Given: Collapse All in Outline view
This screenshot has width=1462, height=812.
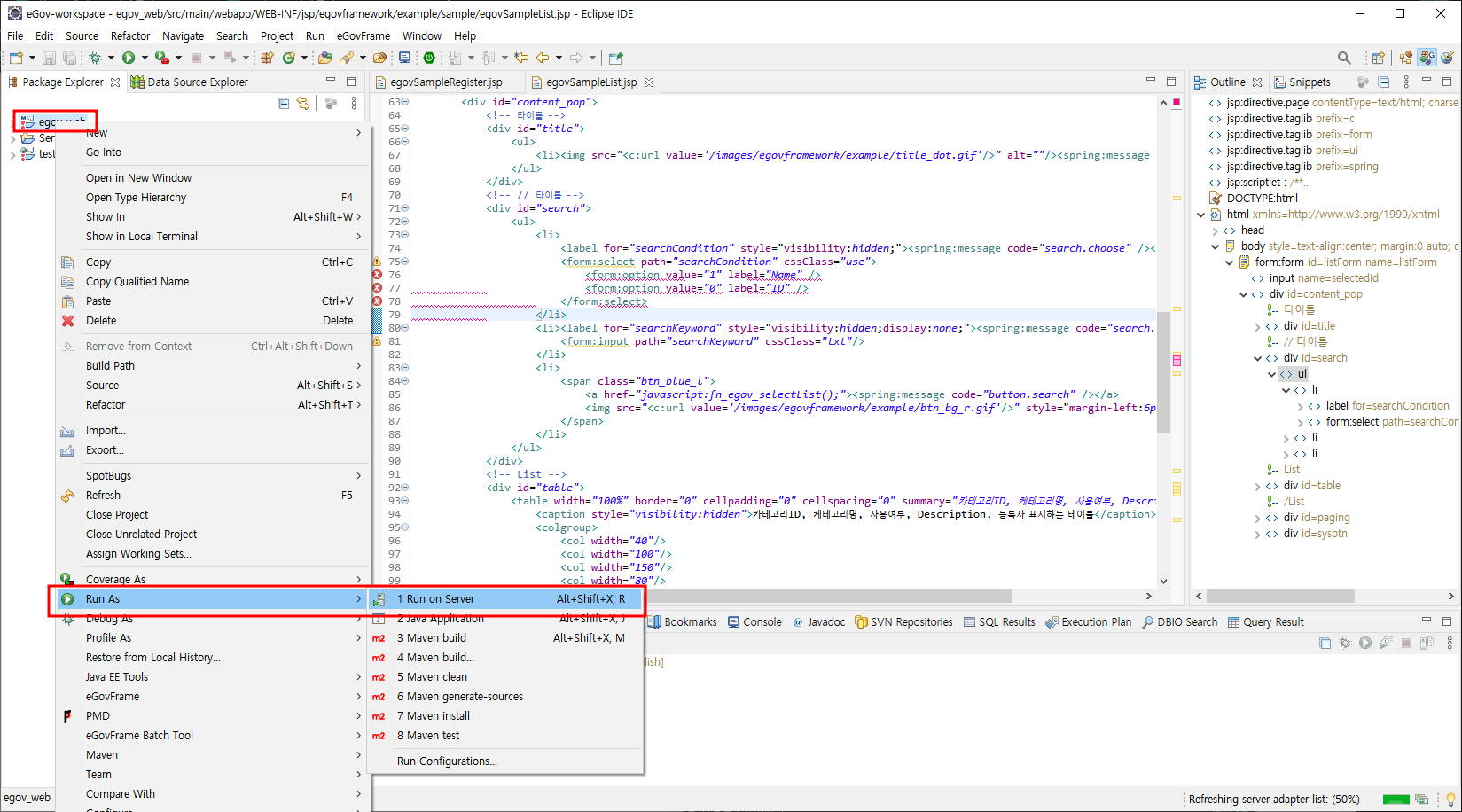Looking at the screenshot, I should pyautogui.click(x=1384, y=82).
